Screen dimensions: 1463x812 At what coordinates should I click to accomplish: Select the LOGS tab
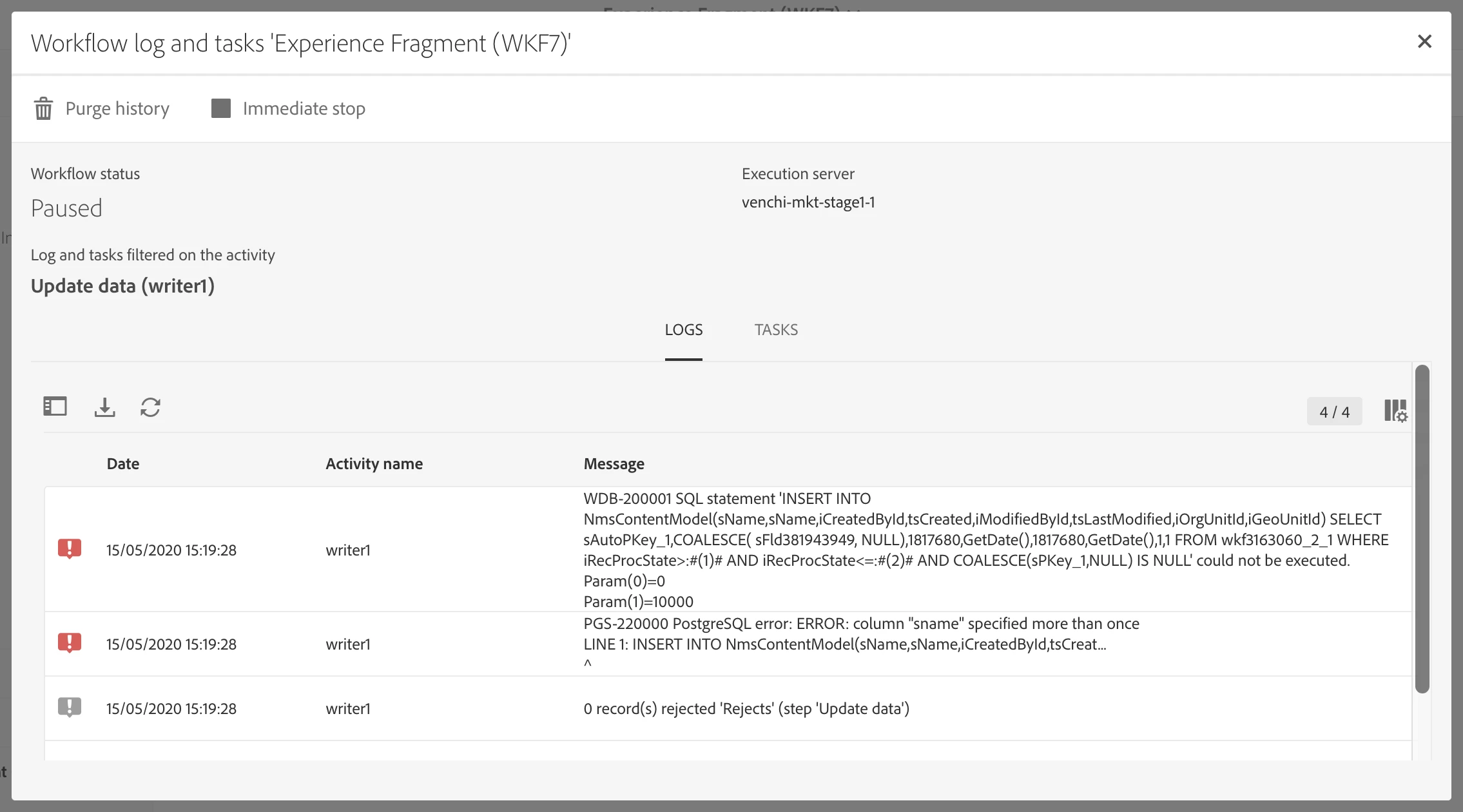click(683, 330)
